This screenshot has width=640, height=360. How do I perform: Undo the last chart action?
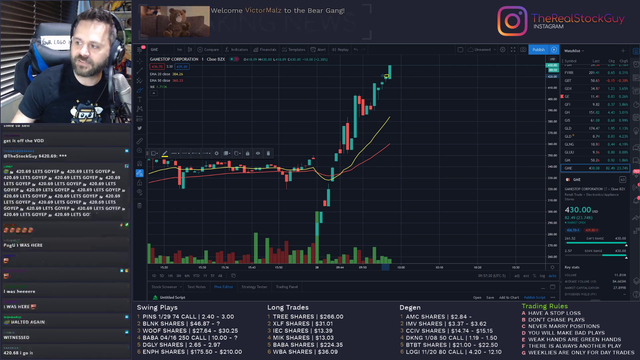(356, 49)
